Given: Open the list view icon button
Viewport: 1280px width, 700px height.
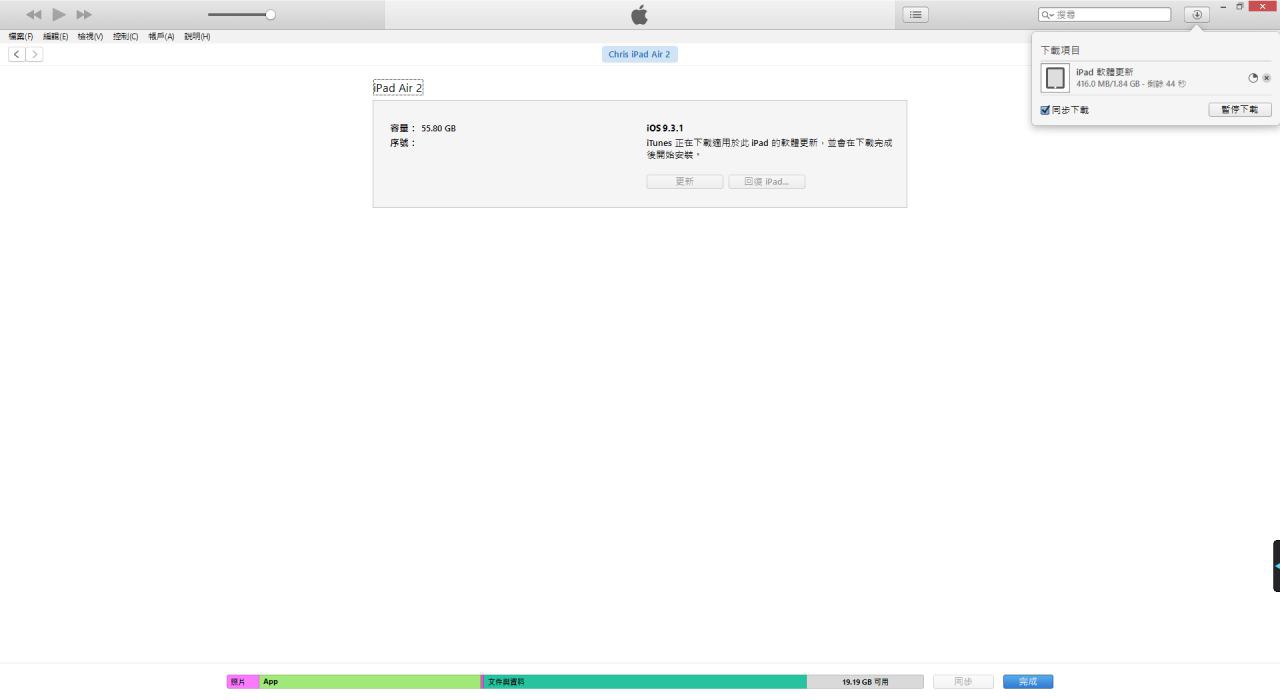Looking at the screenshot, I should (915, 14).
